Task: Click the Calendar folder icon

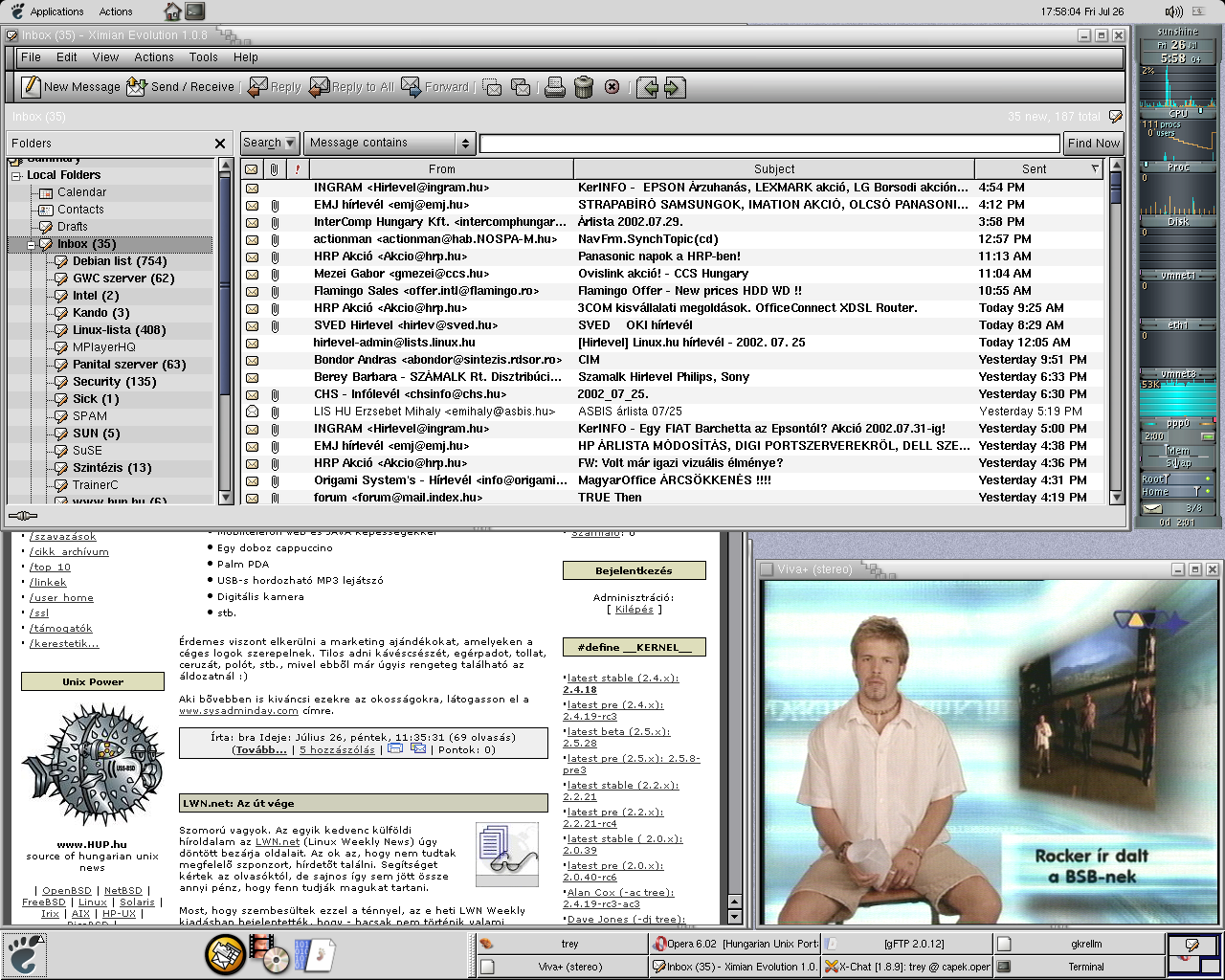Action: click(46, 192)
